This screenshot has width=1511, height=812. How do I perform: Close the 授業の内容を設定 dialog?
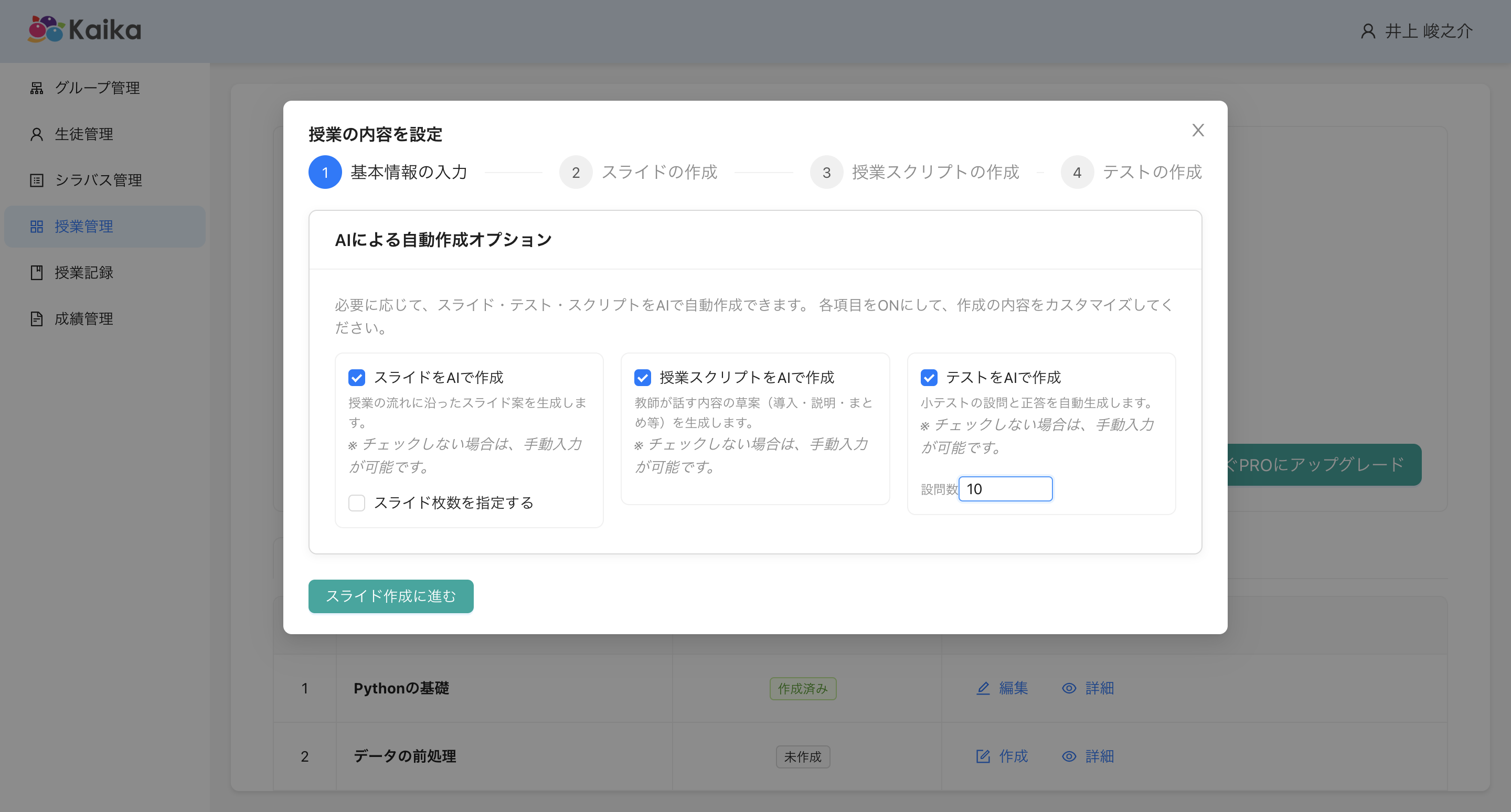(x=1198, y=130)
